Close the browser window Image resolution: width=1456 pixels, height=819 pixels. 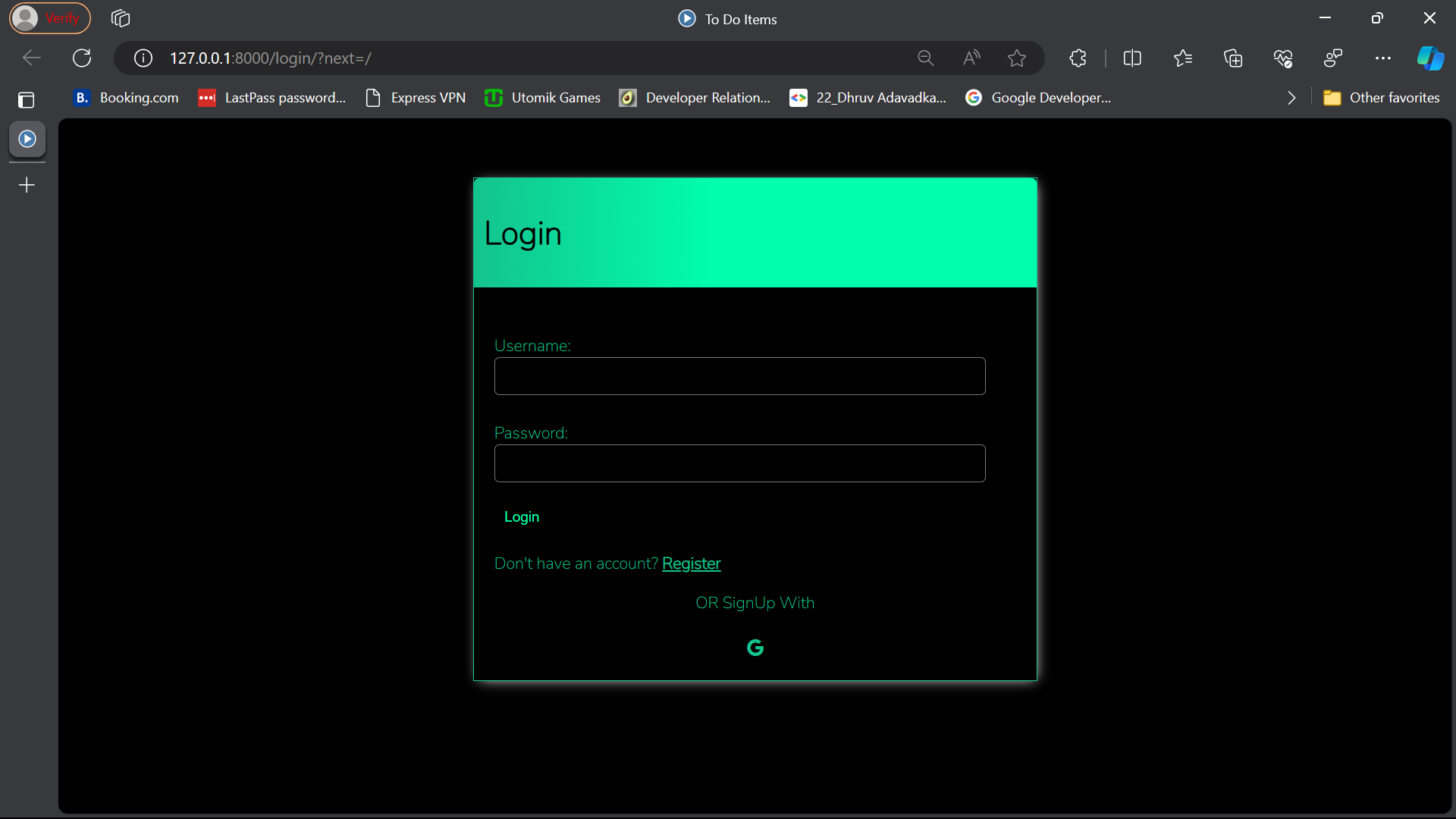click(x=1429, y=18)
